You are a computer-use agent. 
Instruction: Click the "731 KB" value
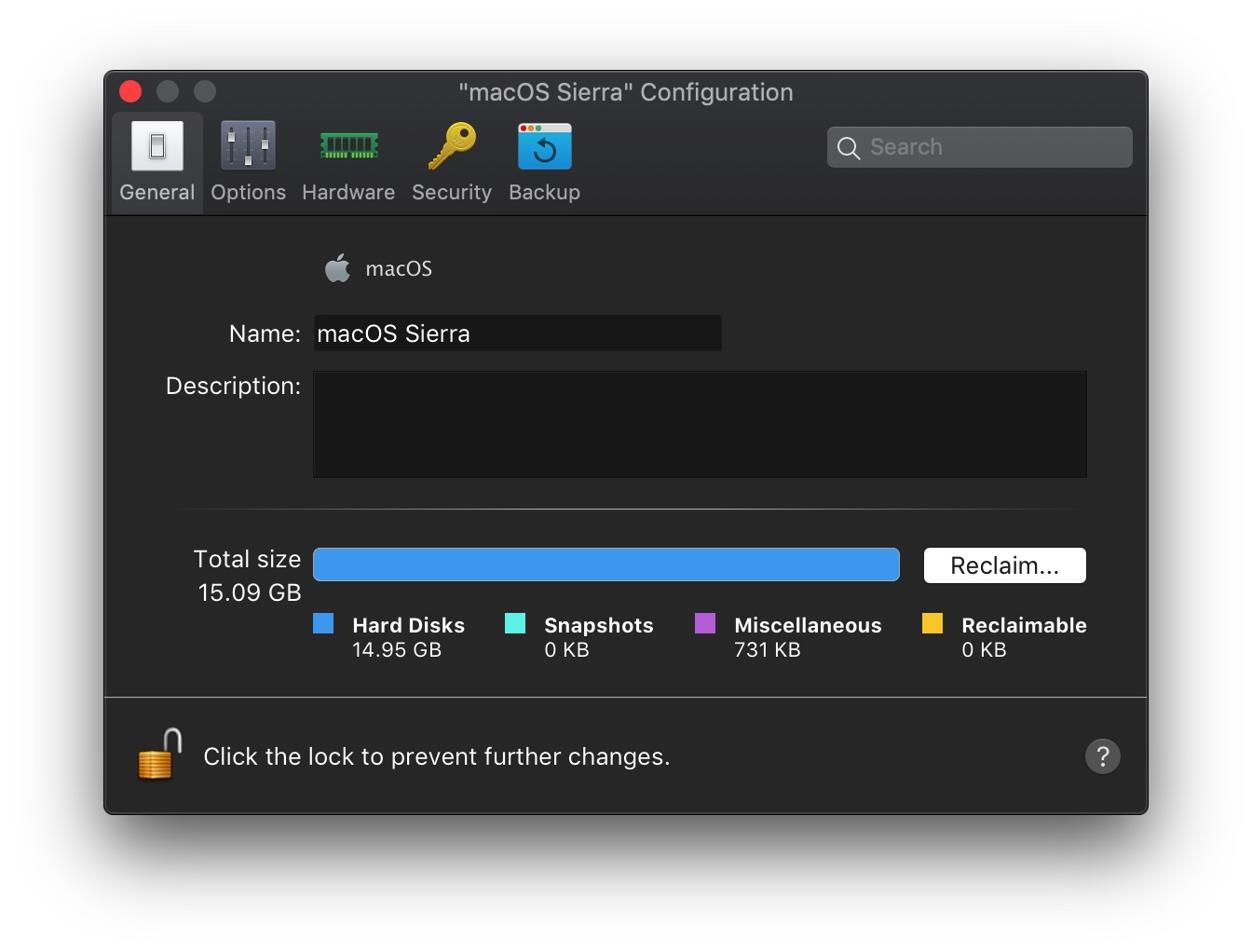point(768,650)
